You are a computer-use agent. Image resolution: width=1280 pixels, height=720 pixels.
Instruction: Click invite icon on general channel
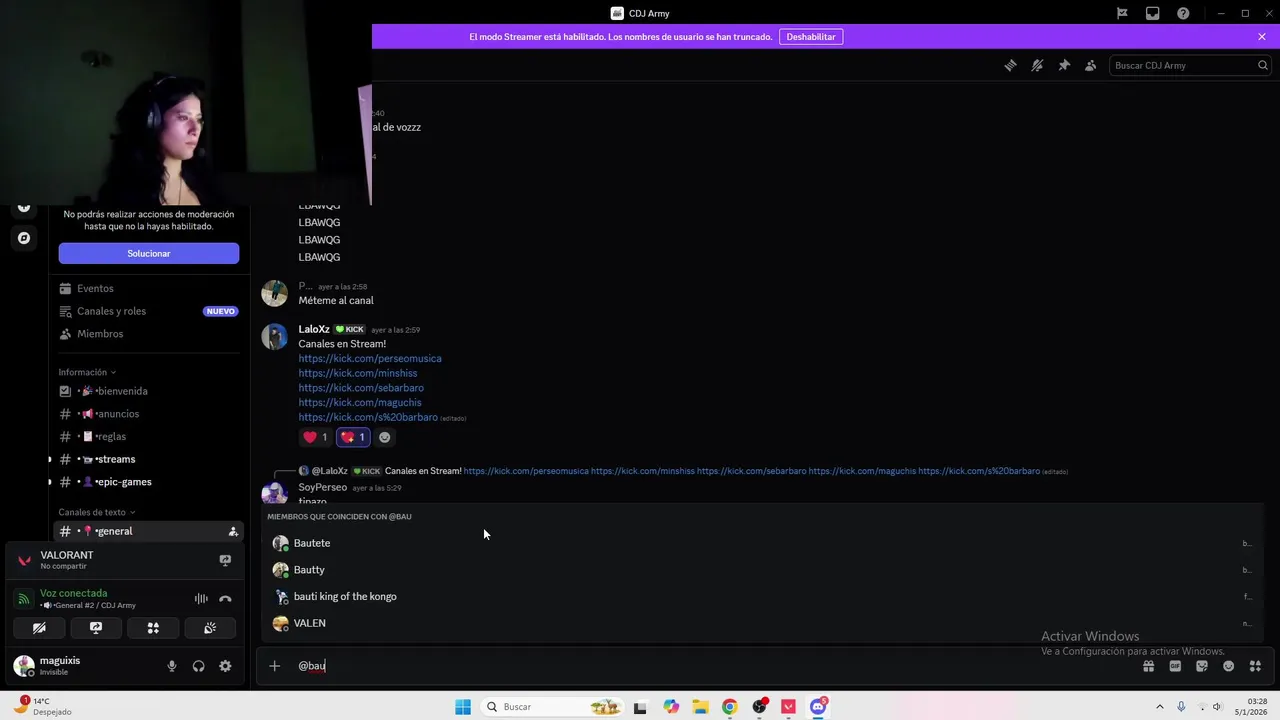click(x=233, y=531)
